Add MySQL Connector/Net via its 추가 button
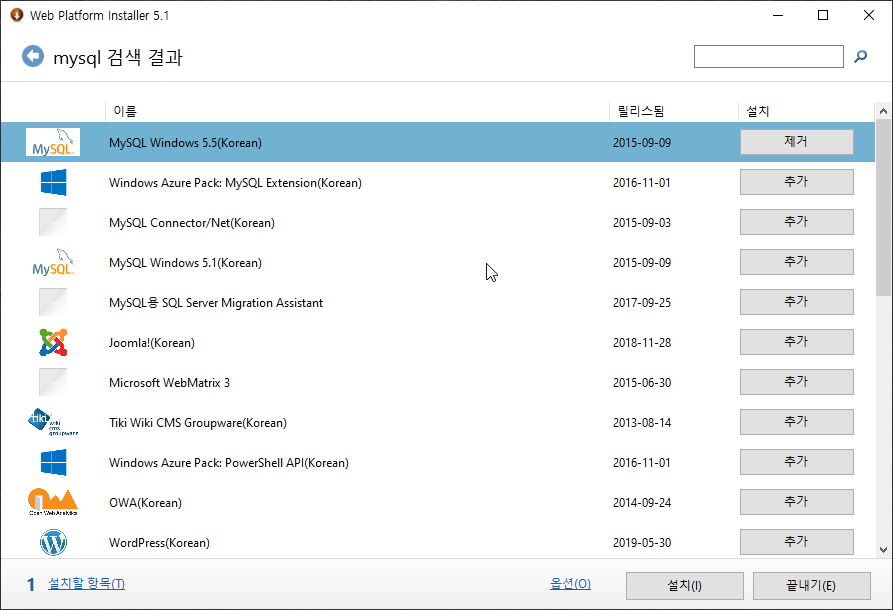 [797, 222]
